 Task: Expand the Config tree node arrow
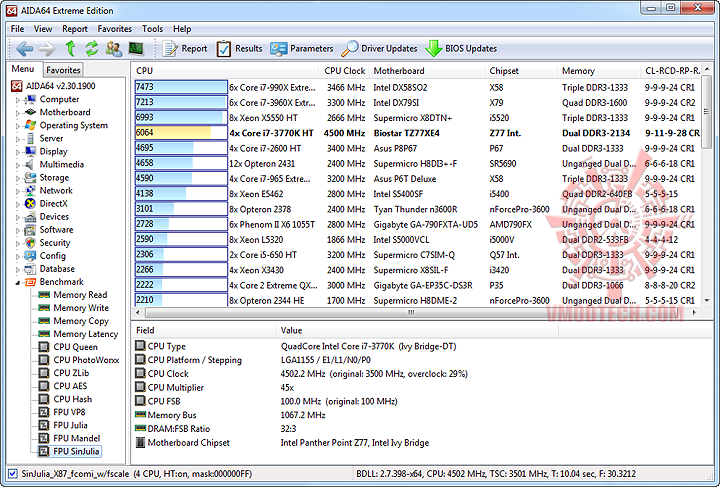18,256
